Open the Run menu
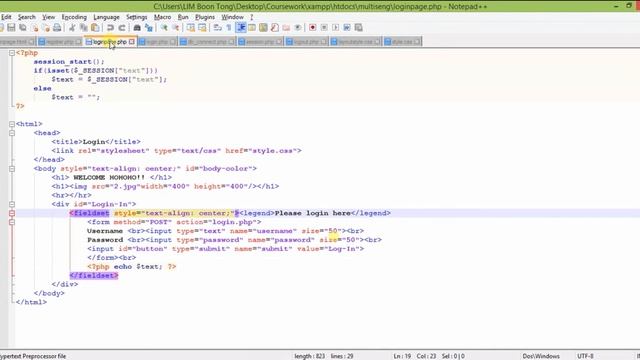The width and height of the screenshot is (640, 360). 183,17
